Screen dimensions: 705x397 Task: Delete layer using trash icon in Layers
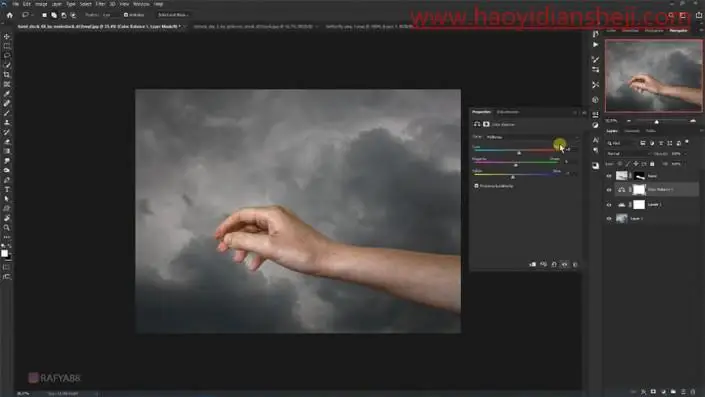pos(693,392)
